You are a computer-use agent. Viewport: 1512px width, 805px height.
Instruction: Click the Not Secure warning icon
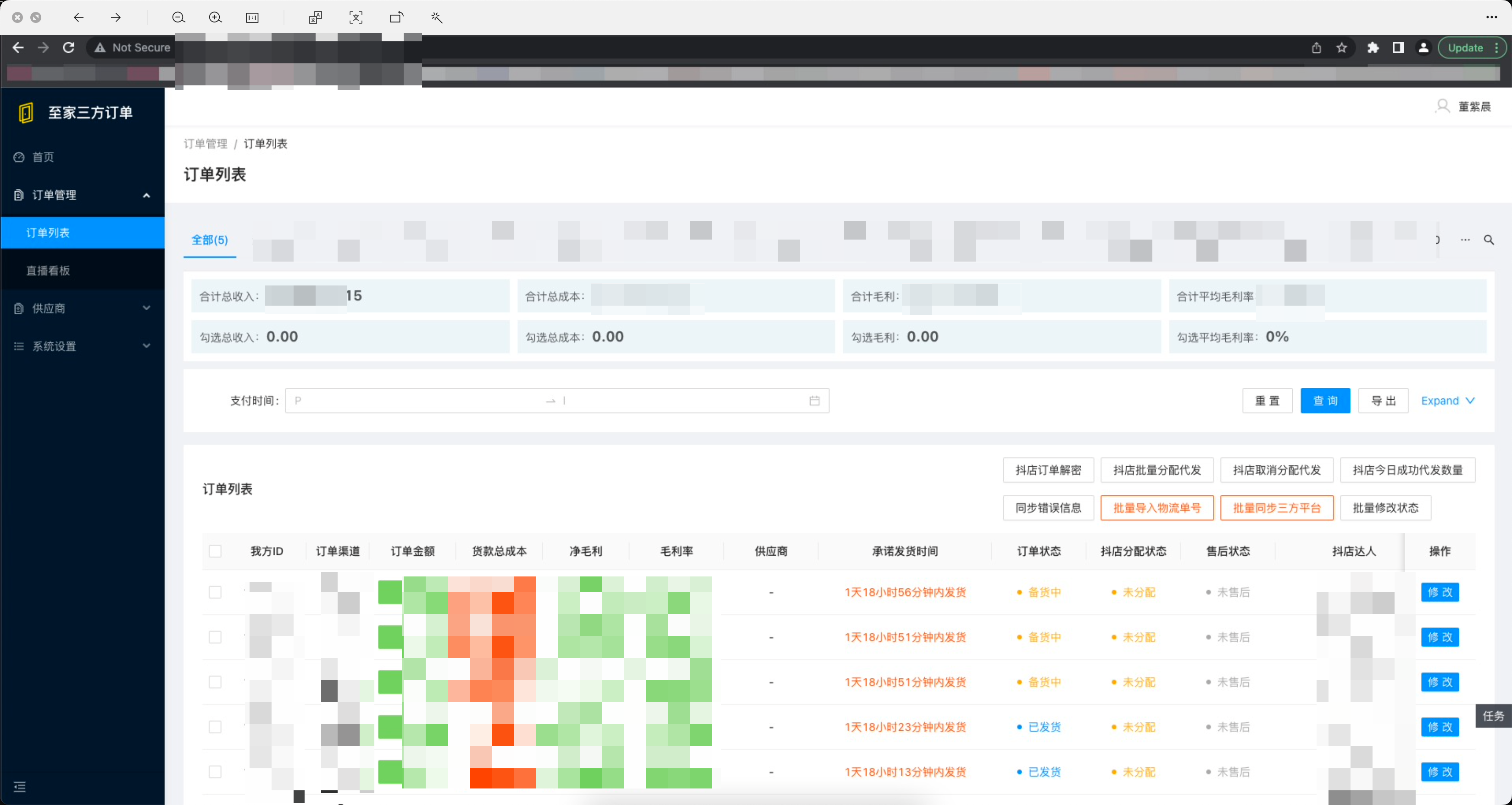(100, 48)
